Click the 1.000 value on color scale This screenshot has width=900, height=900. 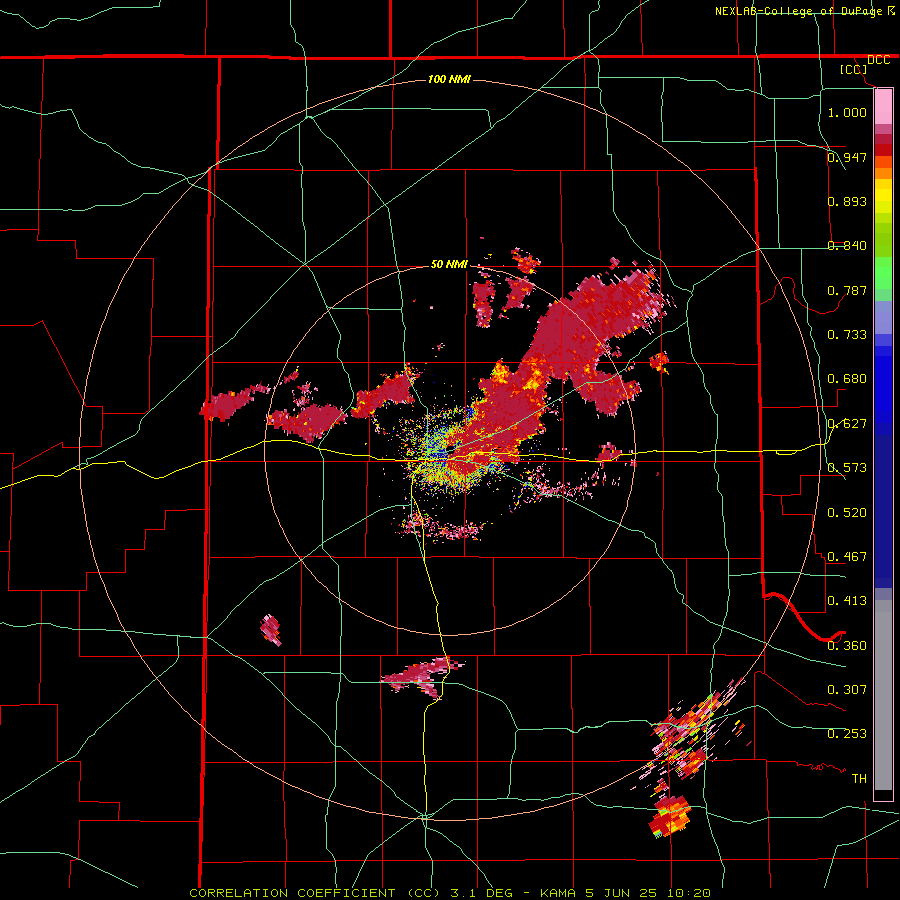click(x=847, y=112)
